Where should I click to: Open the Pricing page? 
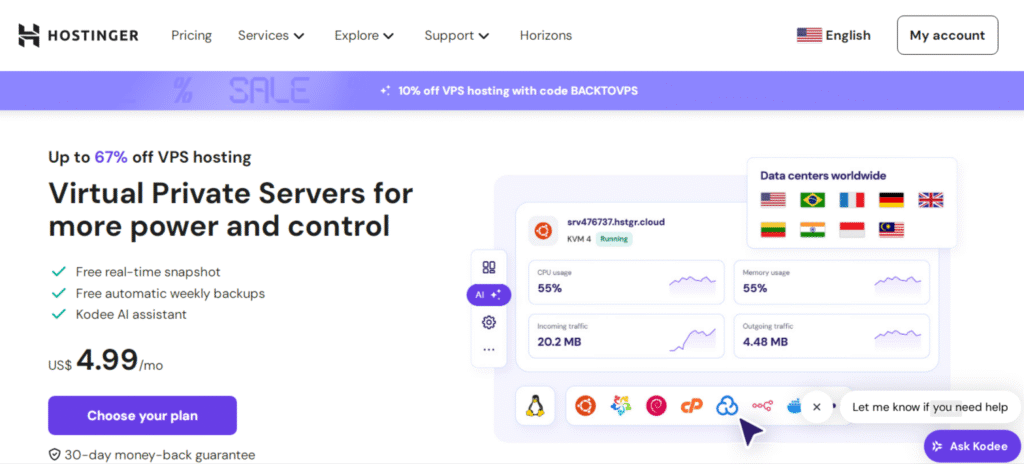(x=191, y=35)
